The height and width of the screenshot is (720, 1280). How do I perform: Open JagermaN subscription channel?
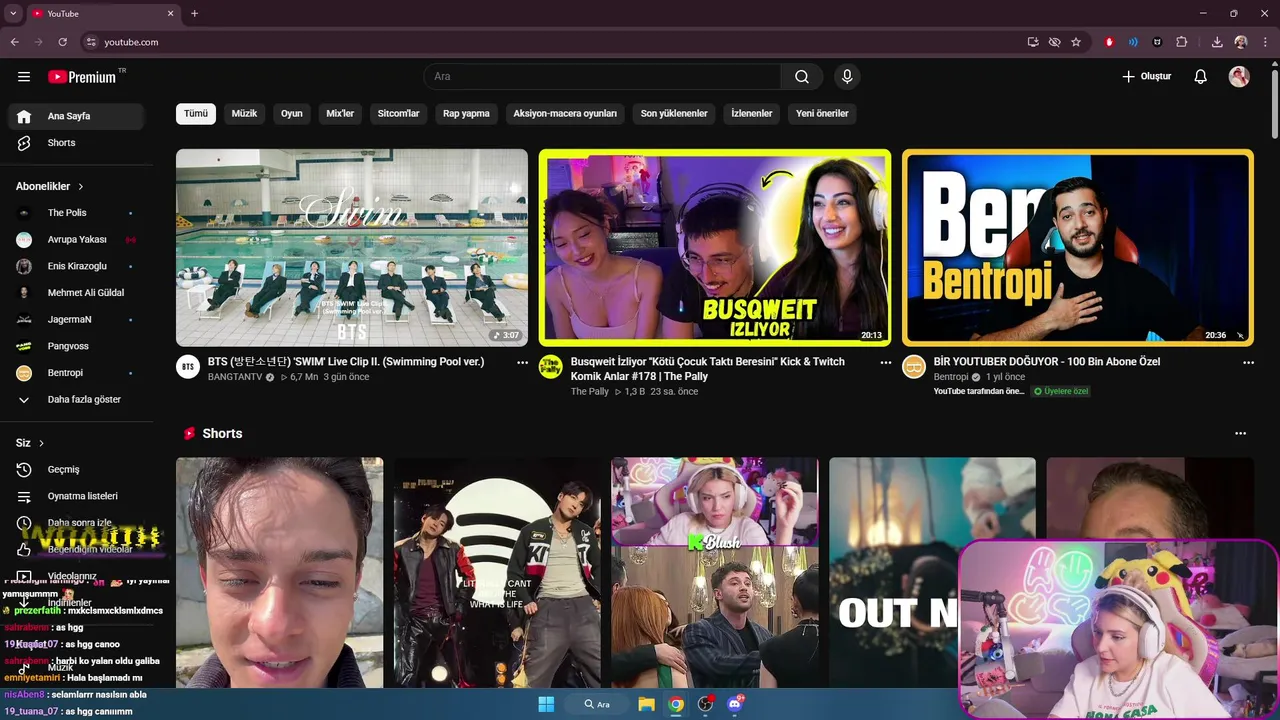pos(76,320)
